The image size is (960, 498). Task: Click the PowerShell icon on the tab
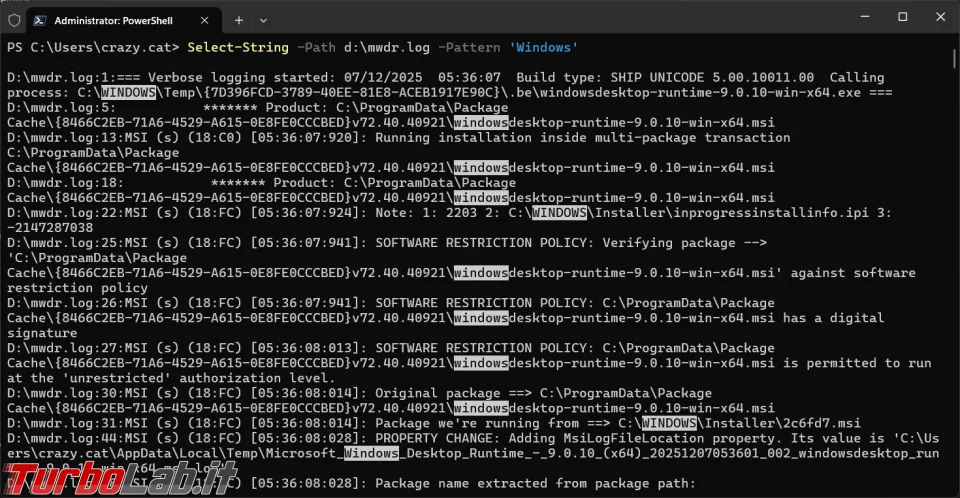[39, 19]
